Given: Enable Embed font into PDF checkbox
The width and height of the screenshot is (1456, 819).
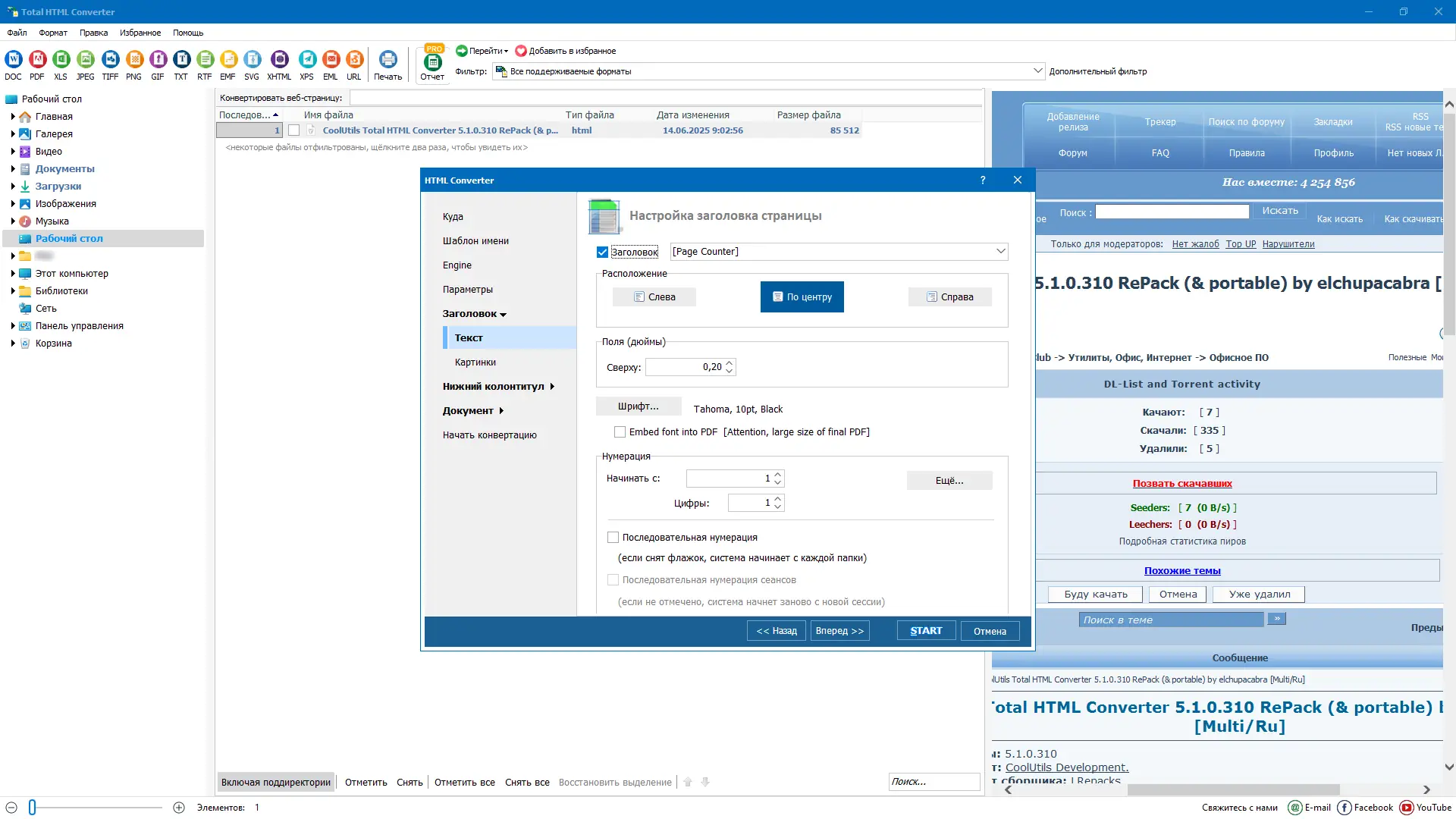Looking at the screenshot, I should 620,432.
